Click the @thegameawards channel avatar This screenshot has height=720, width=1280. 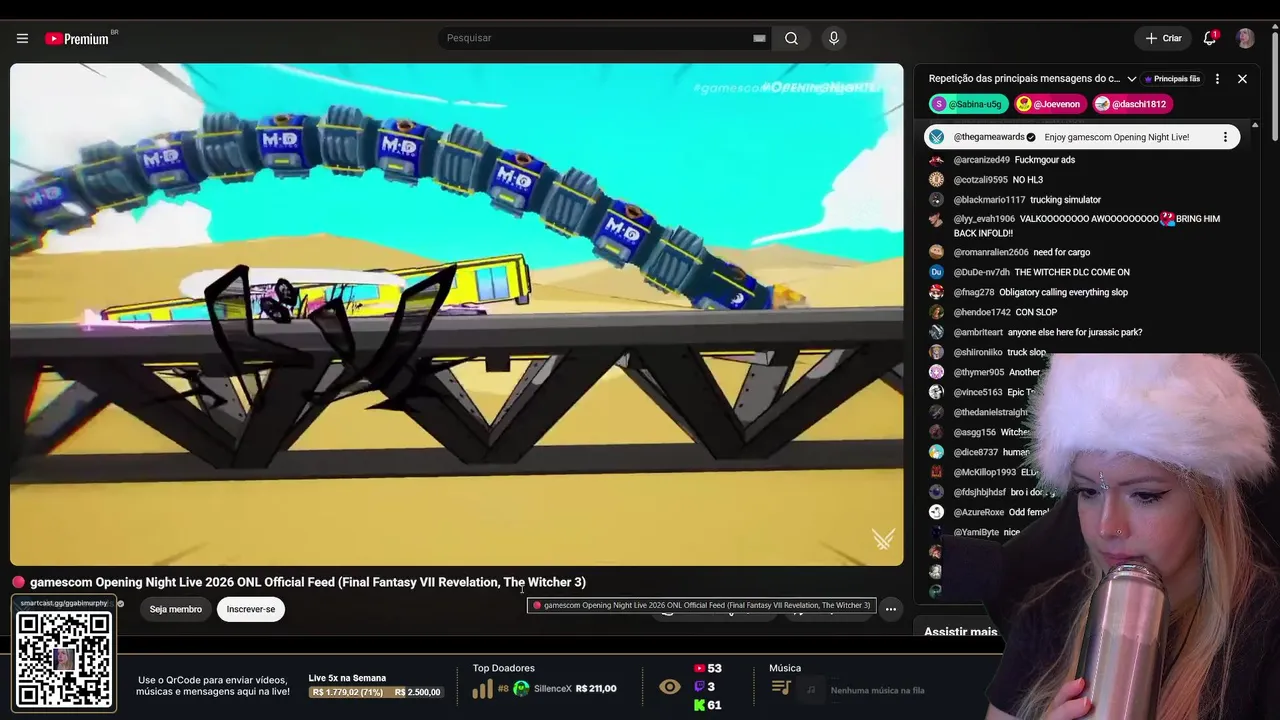pos(936,137)
